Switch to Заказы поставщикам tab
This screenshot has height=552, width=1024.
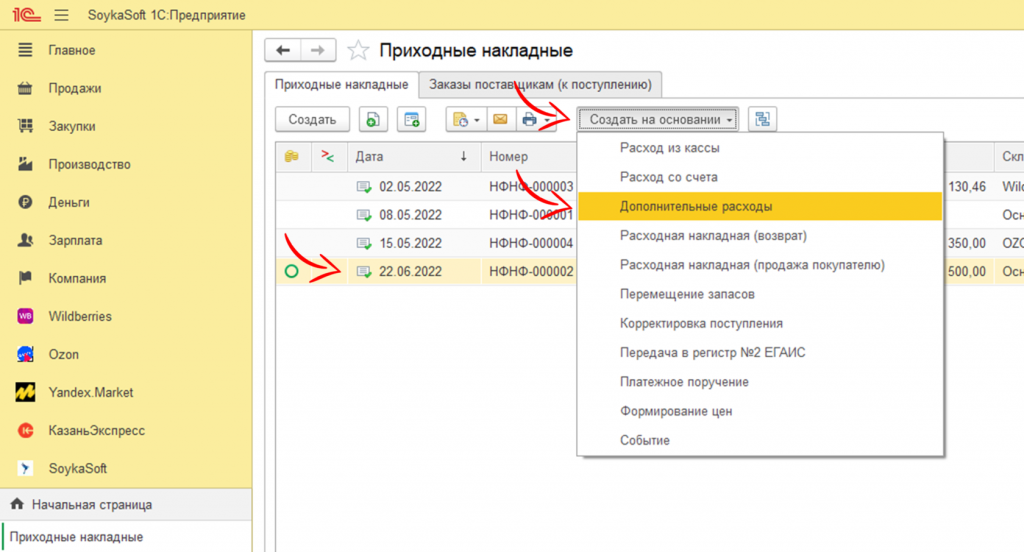[x=540, y=85]
